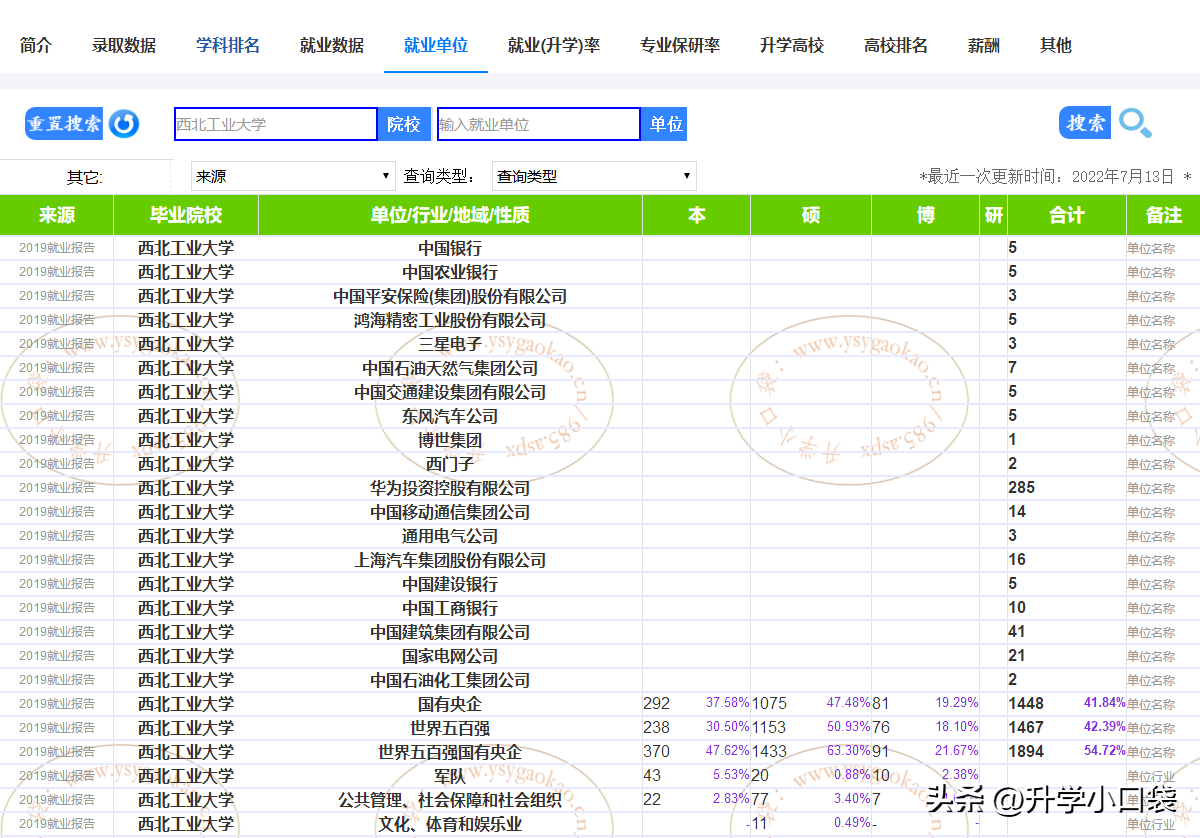The width and height of the screenshot is (1200, 838).
Task: Select the 世界五百强国有央企 row label
Action: pyautogui.click(x=450, y=752)
